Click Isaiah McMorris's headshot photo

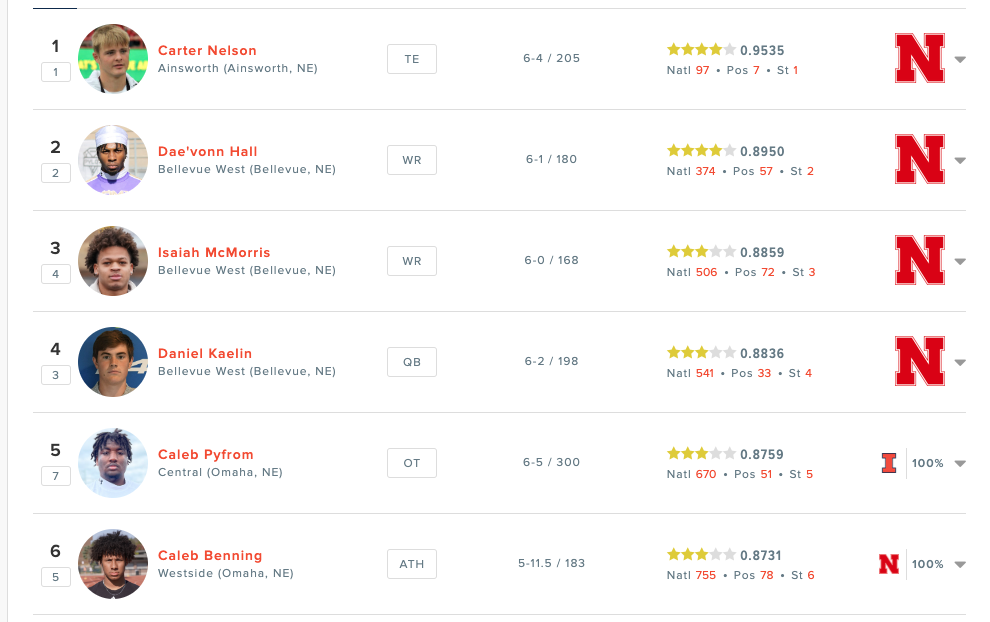[x=113, y=261]
